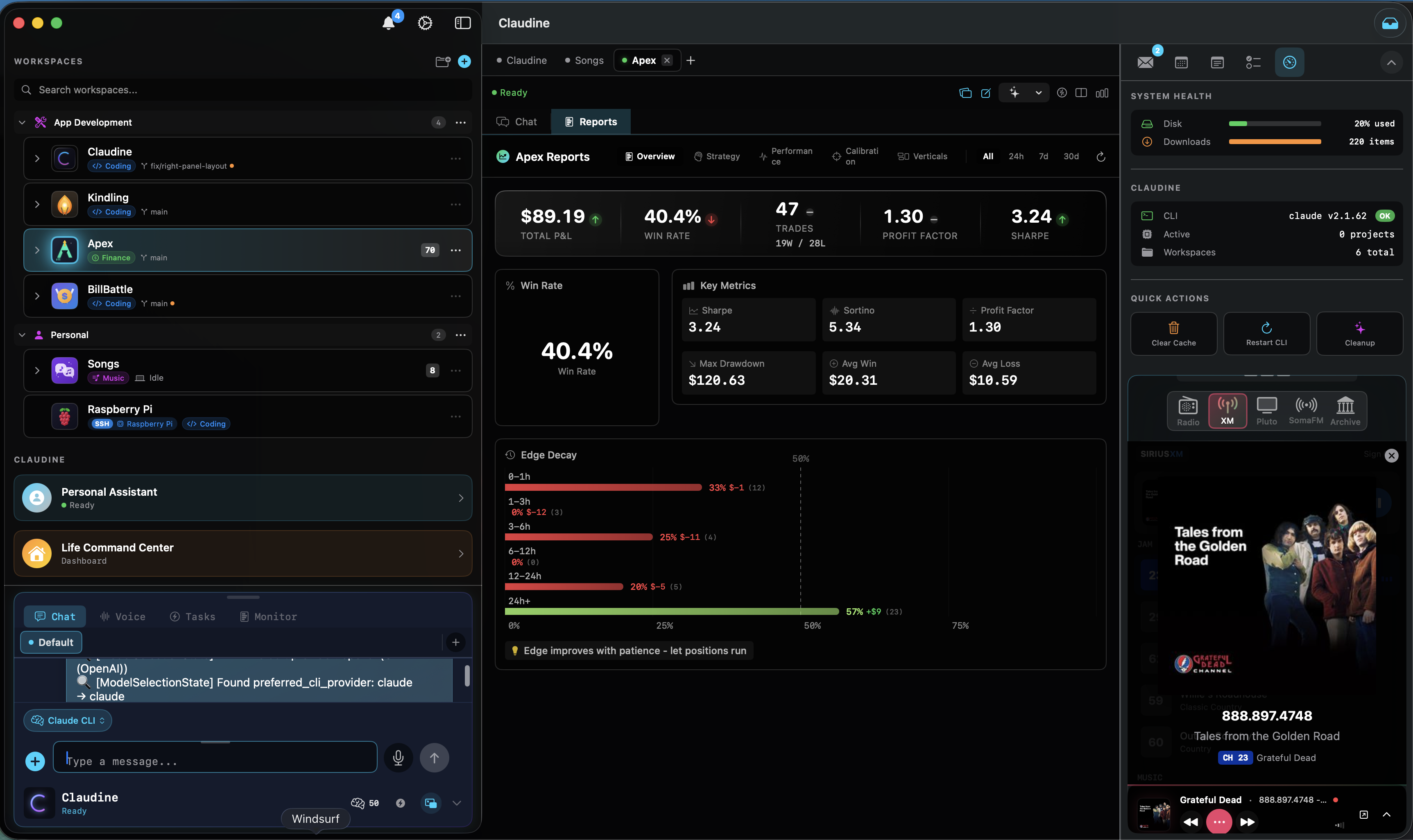This screenshot has width=1413, height=840.
Task: Click the notes panel icon
Action: click(1216, 62)
